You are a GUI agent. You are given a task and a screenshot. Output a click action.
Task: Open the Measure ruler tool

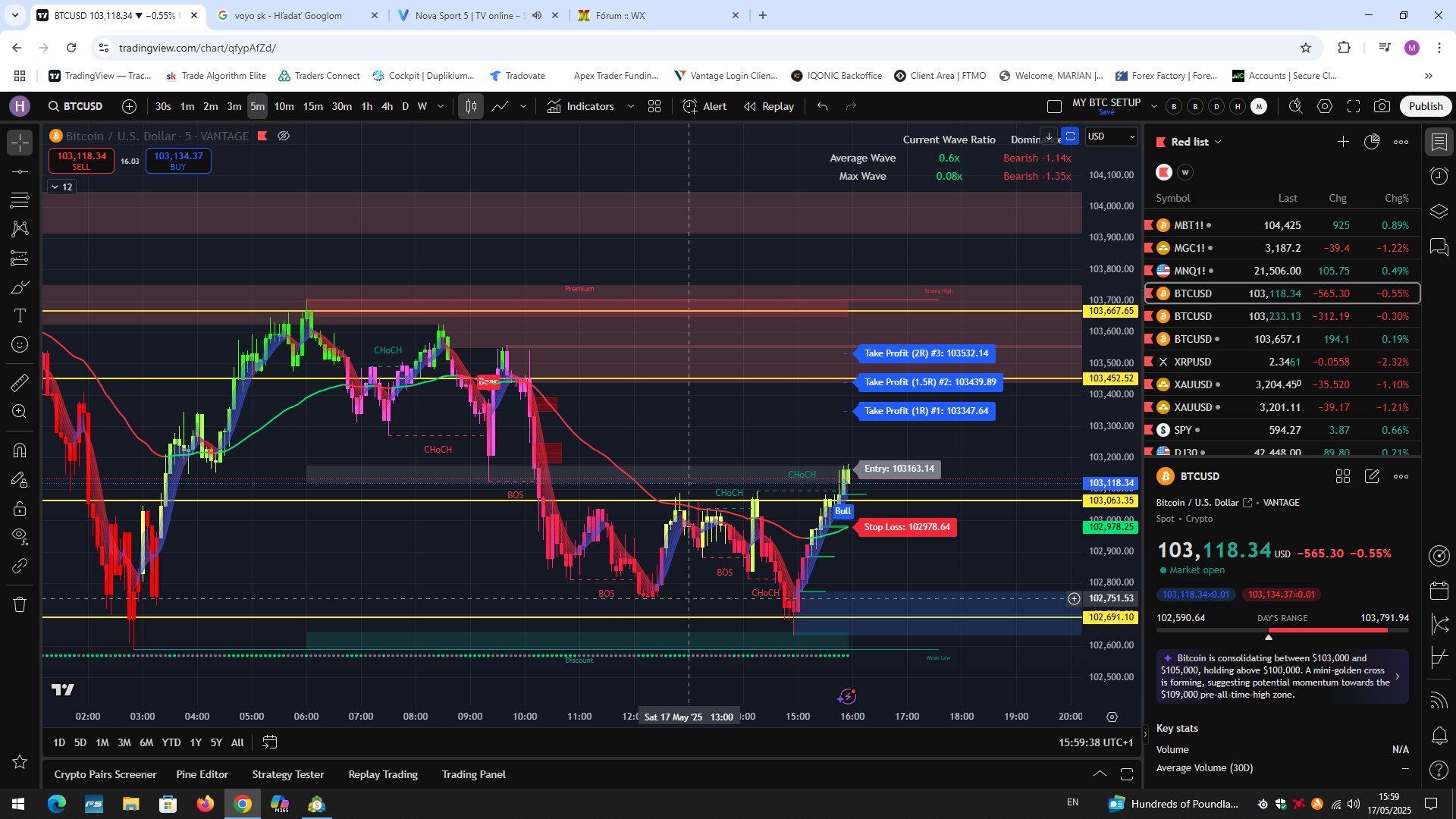pos(20,382)
